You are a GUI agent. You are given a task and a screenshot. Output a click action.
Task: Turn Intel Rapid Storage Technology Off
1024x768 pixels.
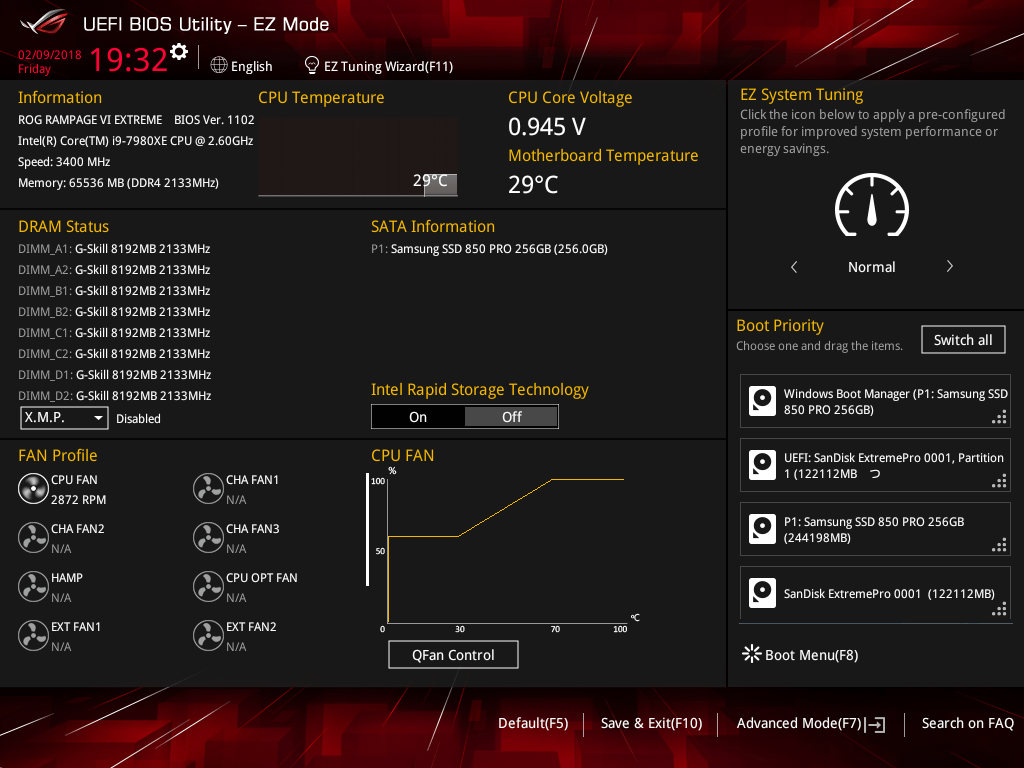(511, 417)
